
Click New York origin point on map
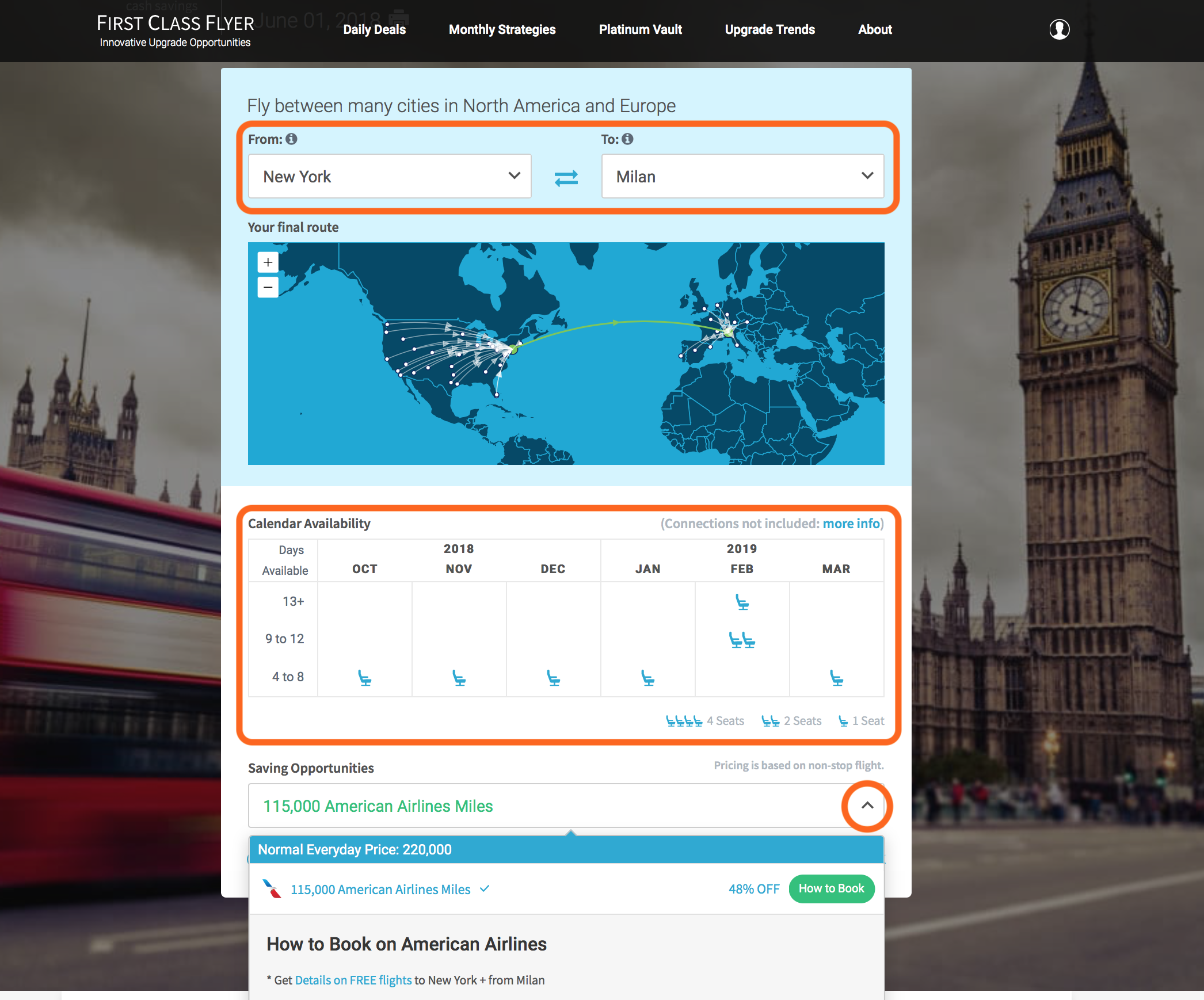pos(514,349)
